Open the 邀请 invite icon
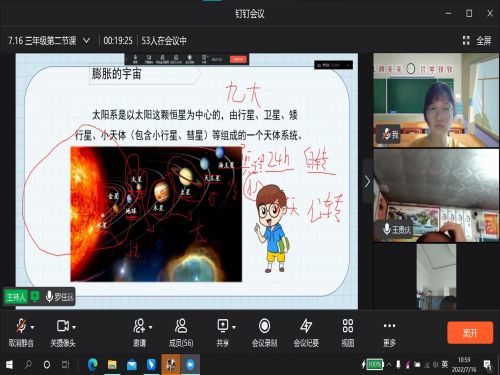This screenshot has height=375, width=500. (139, 326)
